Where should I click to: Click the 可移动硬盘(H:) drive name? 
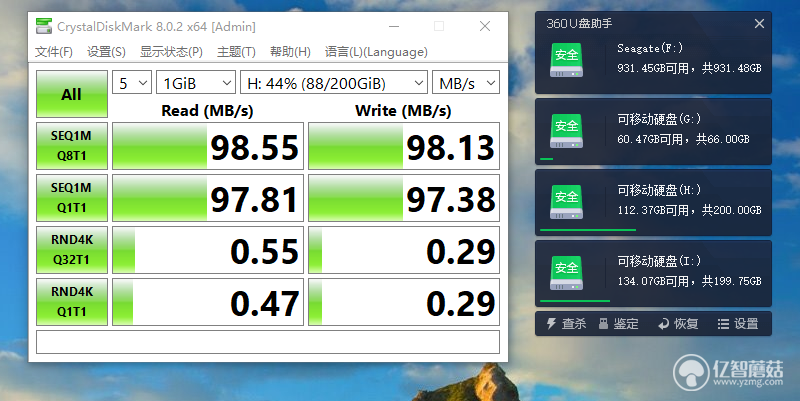tap(659, 190)
